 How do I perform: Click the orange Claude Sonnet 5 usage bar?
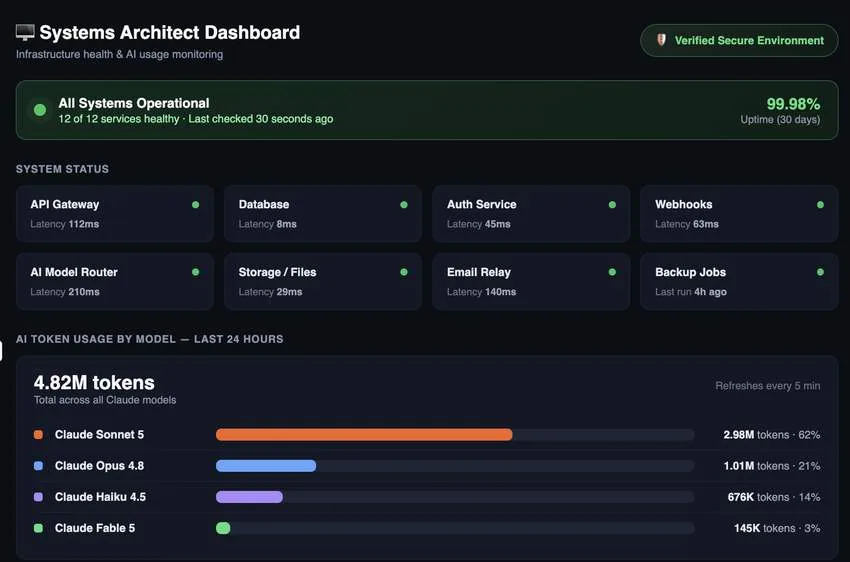(364, 435)
